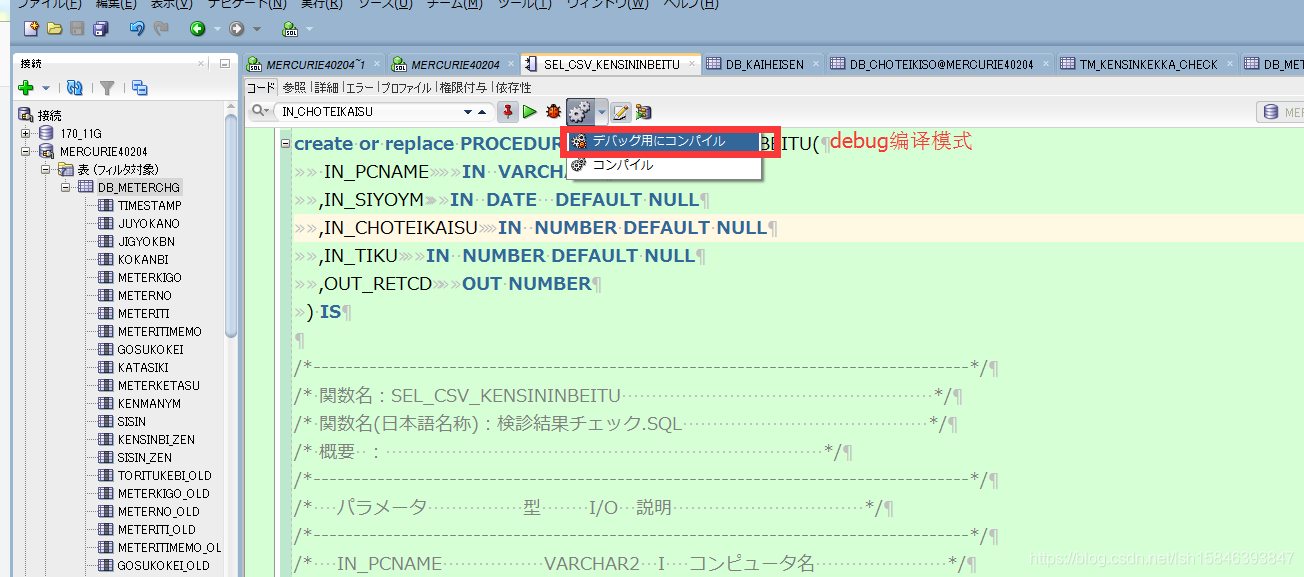Screen dimensions: 1304x577
Task: Click the gears compile icon
Action: (580, 111)
